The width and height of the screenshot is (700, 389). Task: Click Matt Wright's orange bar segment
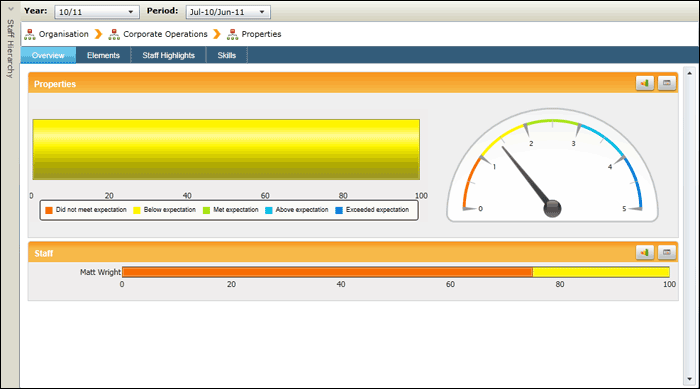pyautogui.click(x=327, y=272)
